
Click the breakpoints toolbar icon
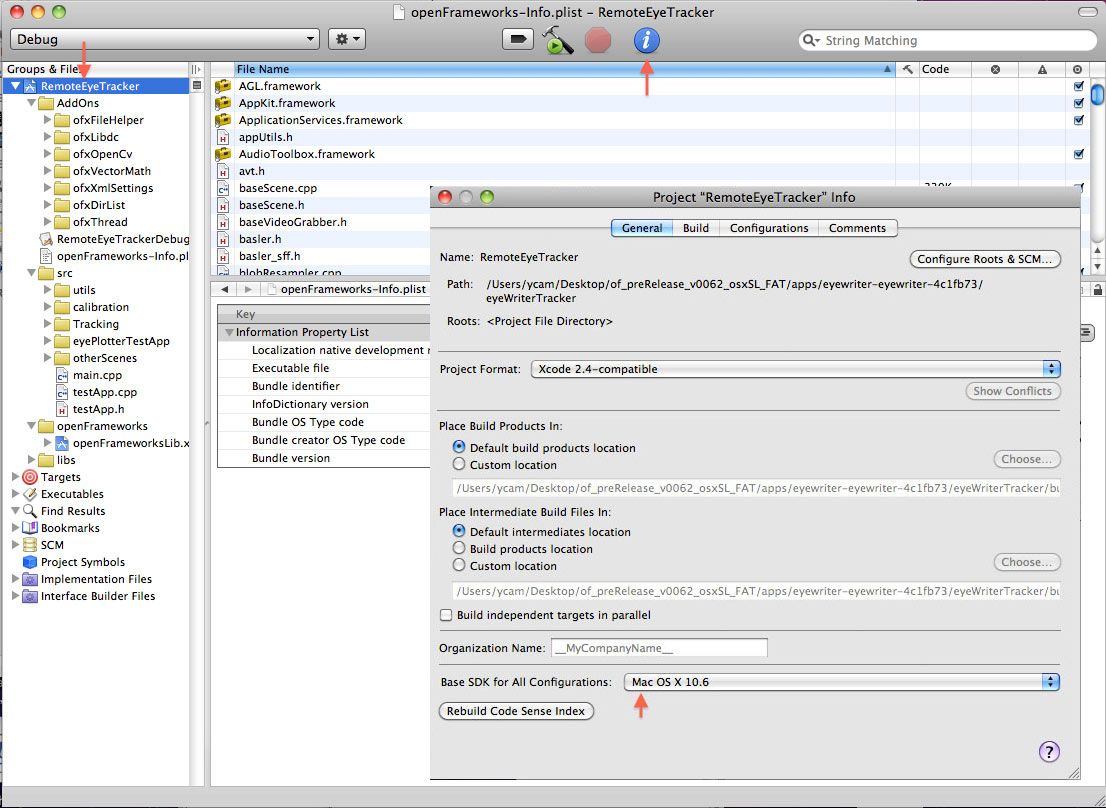pyautogui.click(x=518, y=39)
